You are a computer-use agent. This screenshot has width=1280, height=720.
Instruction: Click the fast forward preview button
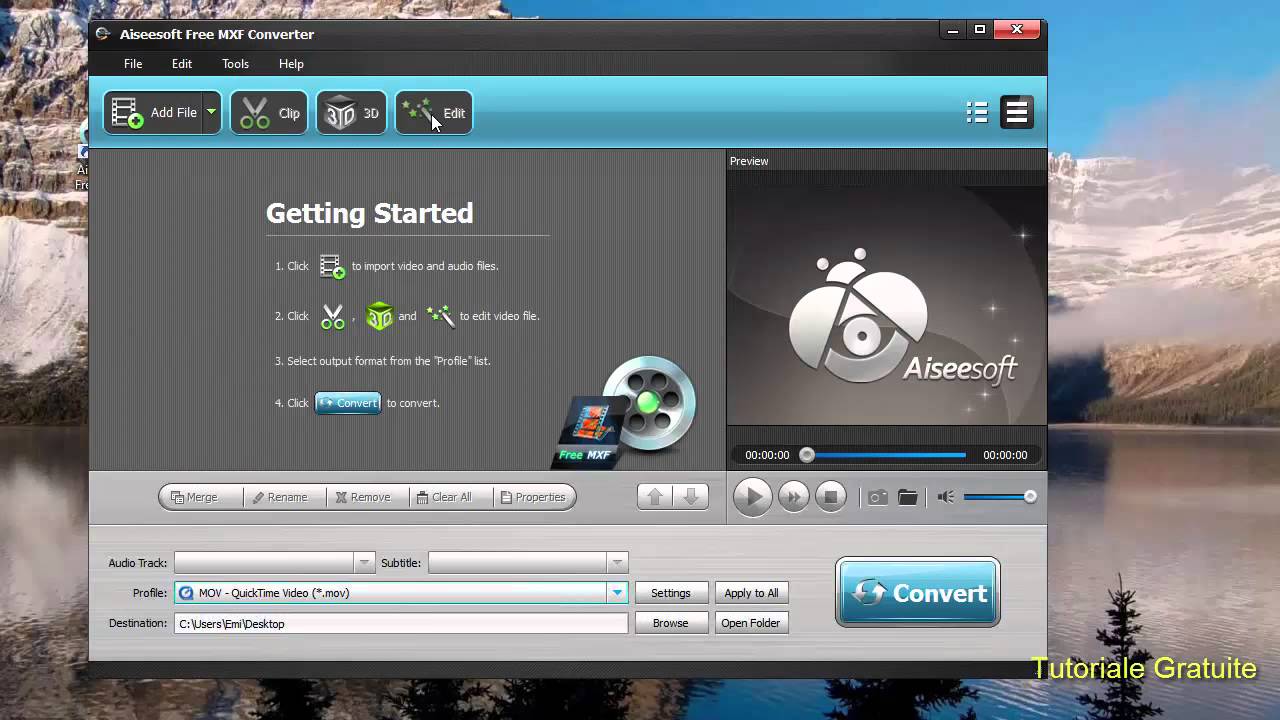coord(793,497)
